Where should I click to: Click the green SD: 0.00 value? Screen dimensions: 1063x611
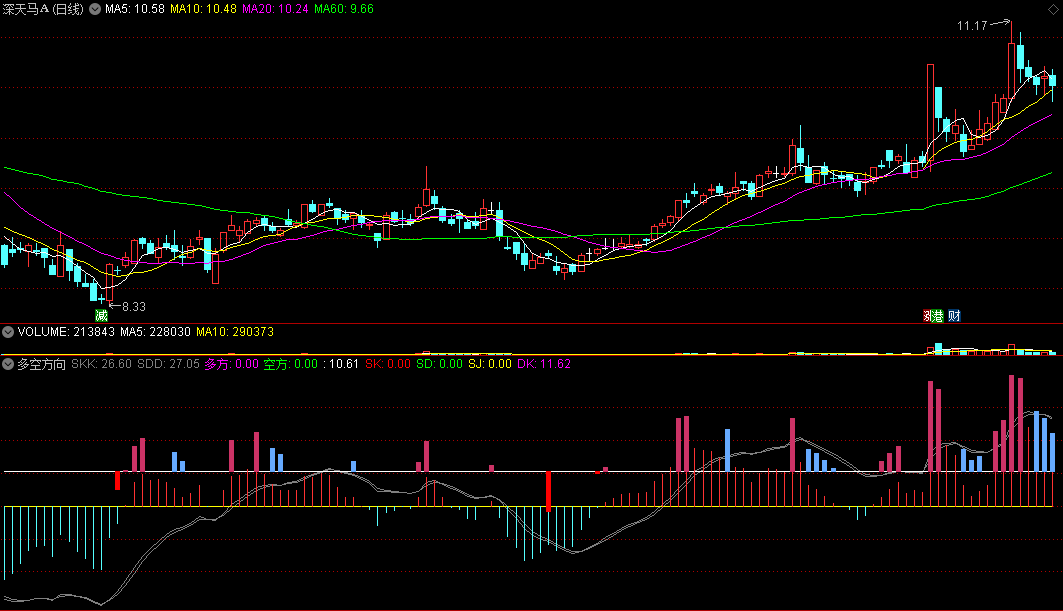point(439,364)
